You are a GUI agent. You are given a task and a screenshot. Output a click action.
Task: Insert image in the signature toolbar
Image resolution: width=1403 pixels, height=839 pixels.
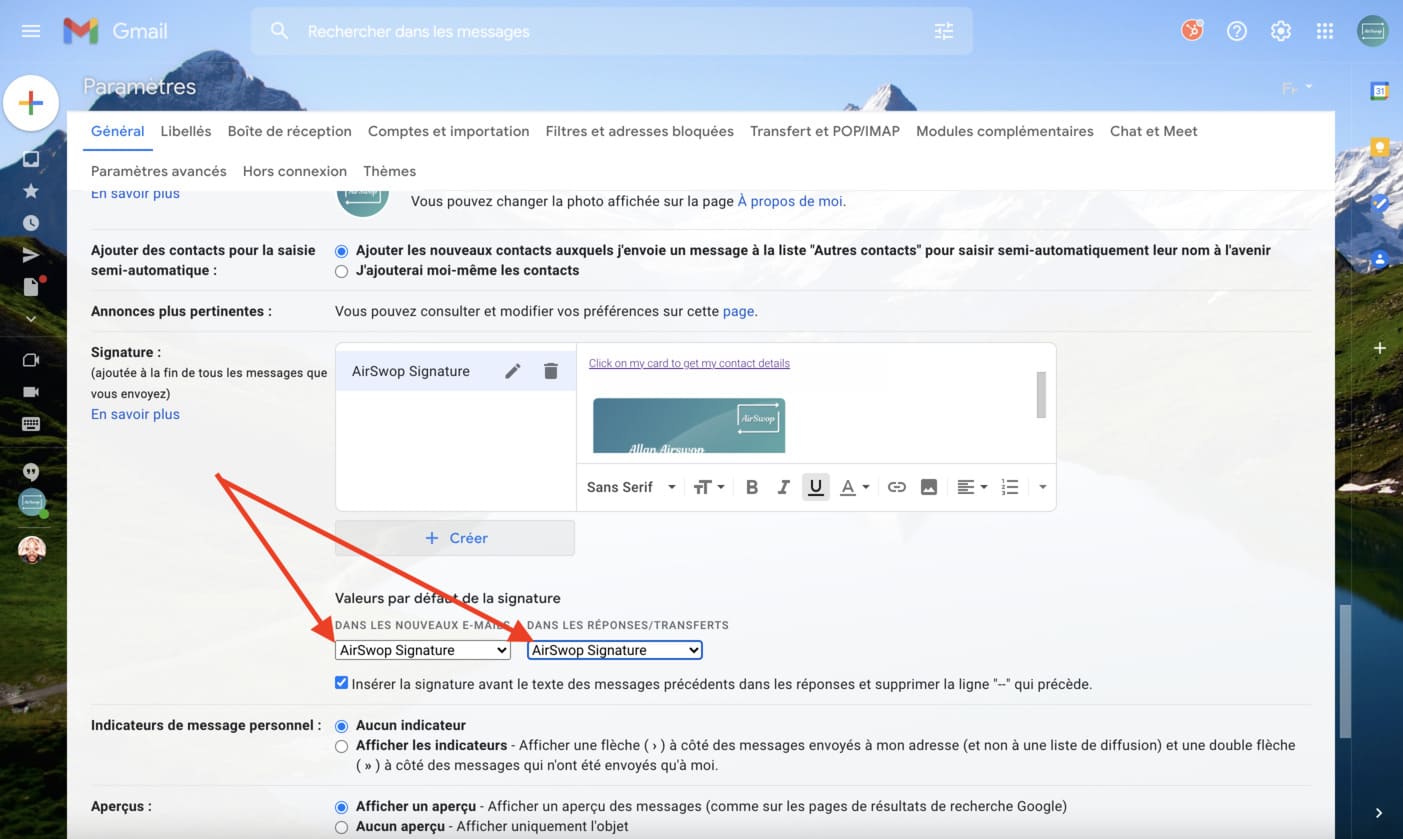click(x=929, y=487)
